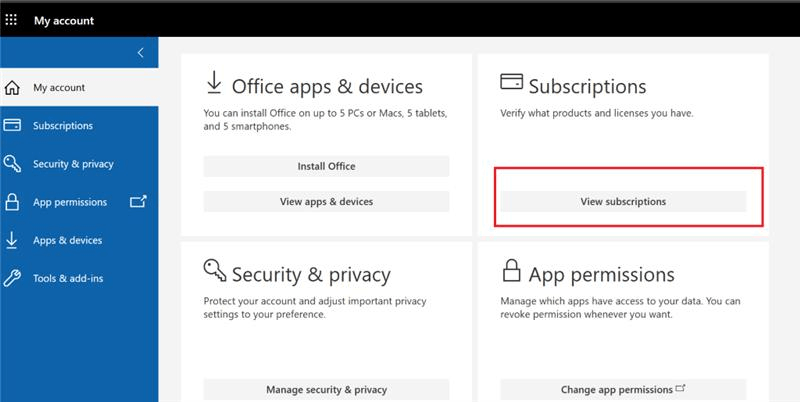Collapse the sidebar with the chevron arrow
The width and height of the screenshot is (800, 402).
141,53
